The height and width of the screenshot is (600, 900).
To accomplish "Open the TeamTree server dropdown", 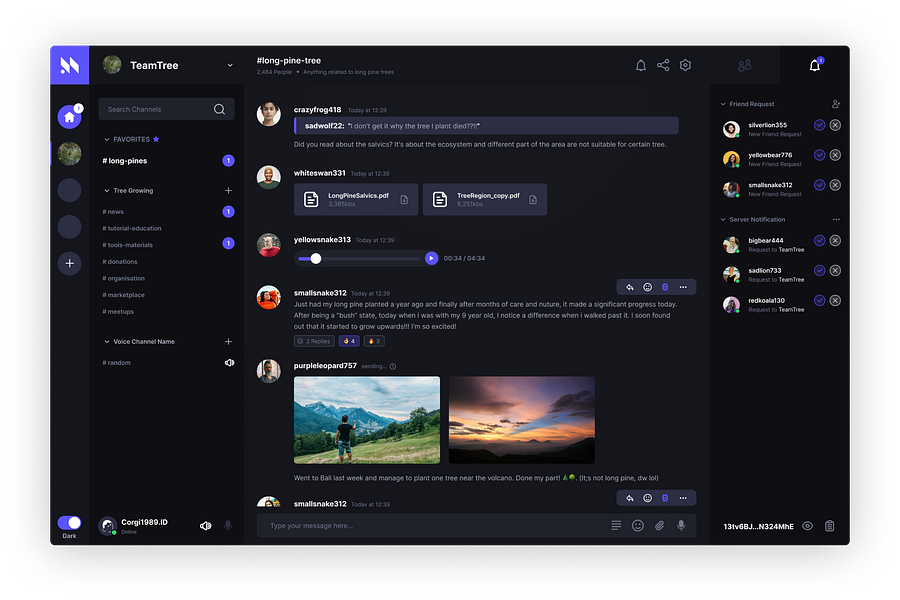I will [x=230, y=65].
